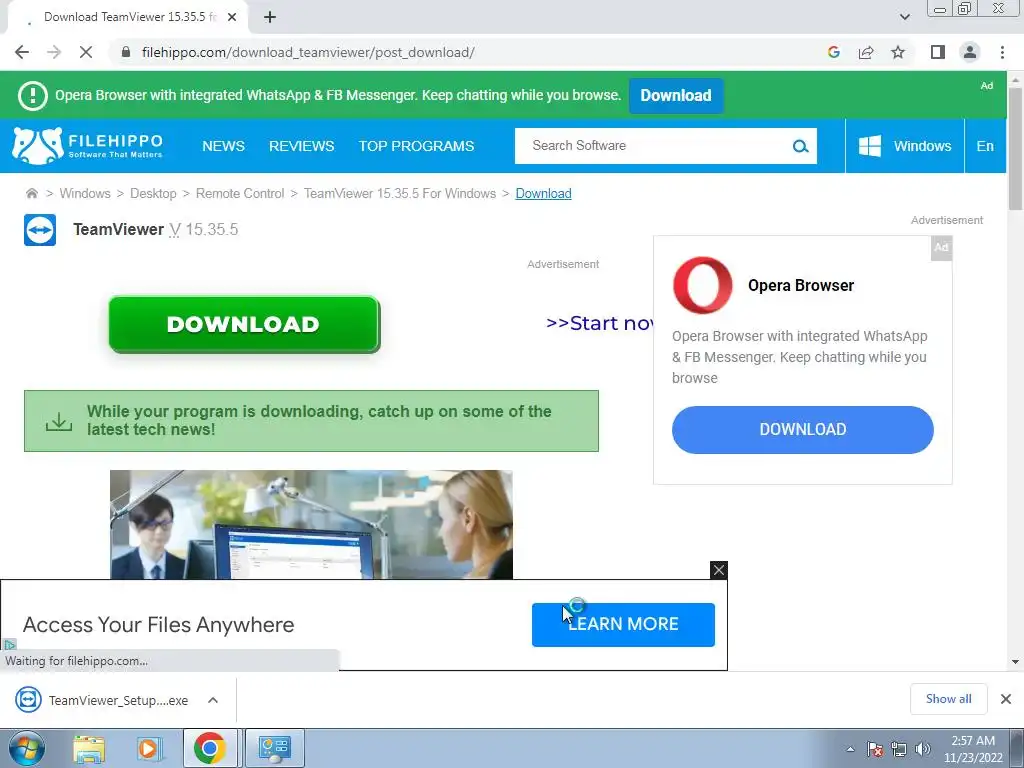Click Show all downloads

tap(948, 699)
